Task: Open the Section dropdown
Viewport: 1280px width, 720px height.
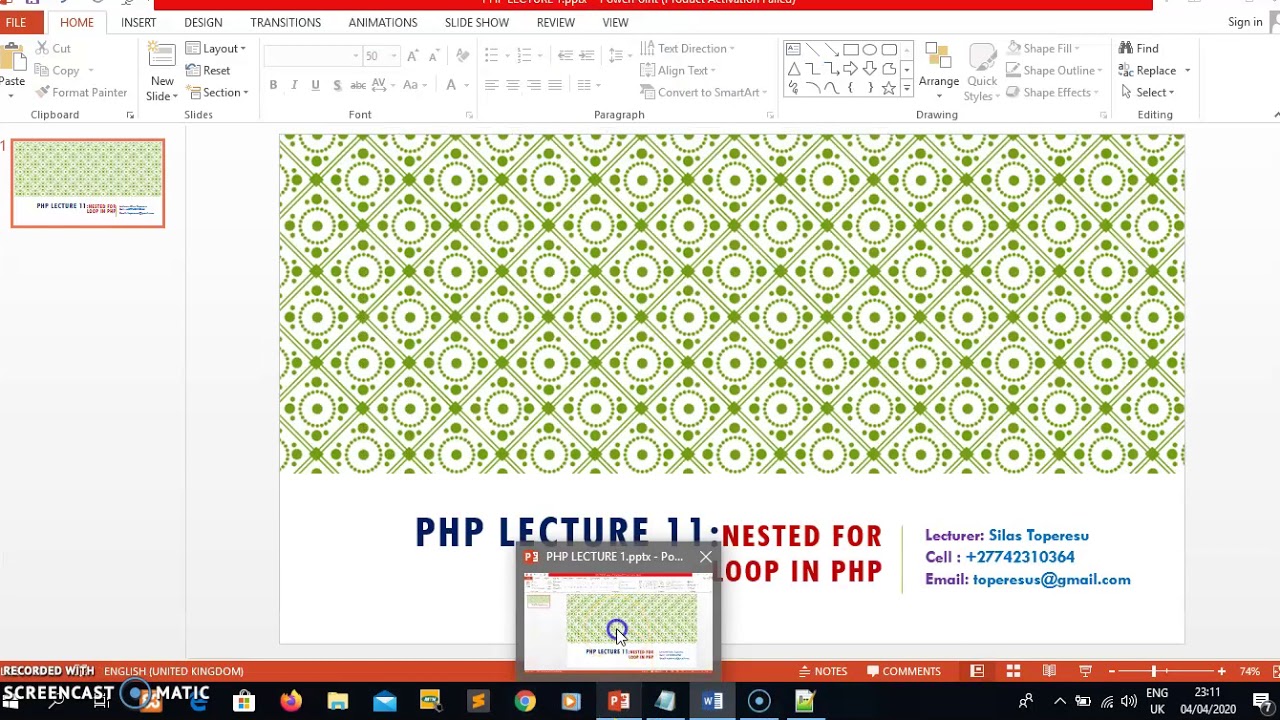Action: click(217, 92)
